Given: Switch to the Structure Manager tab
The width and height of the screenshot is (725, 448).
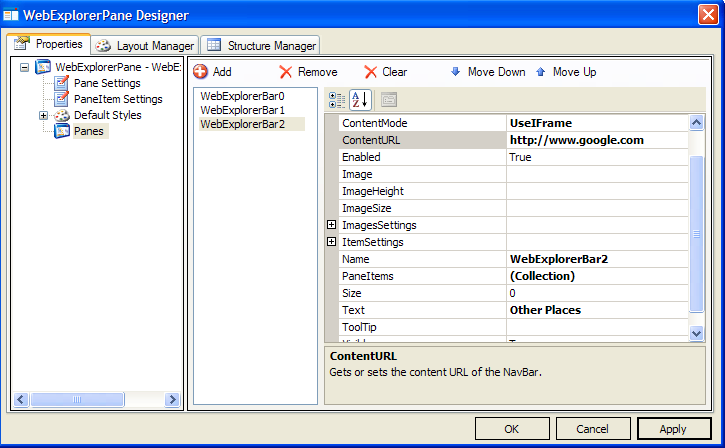Looking at the screenshot, I should 260,46.
